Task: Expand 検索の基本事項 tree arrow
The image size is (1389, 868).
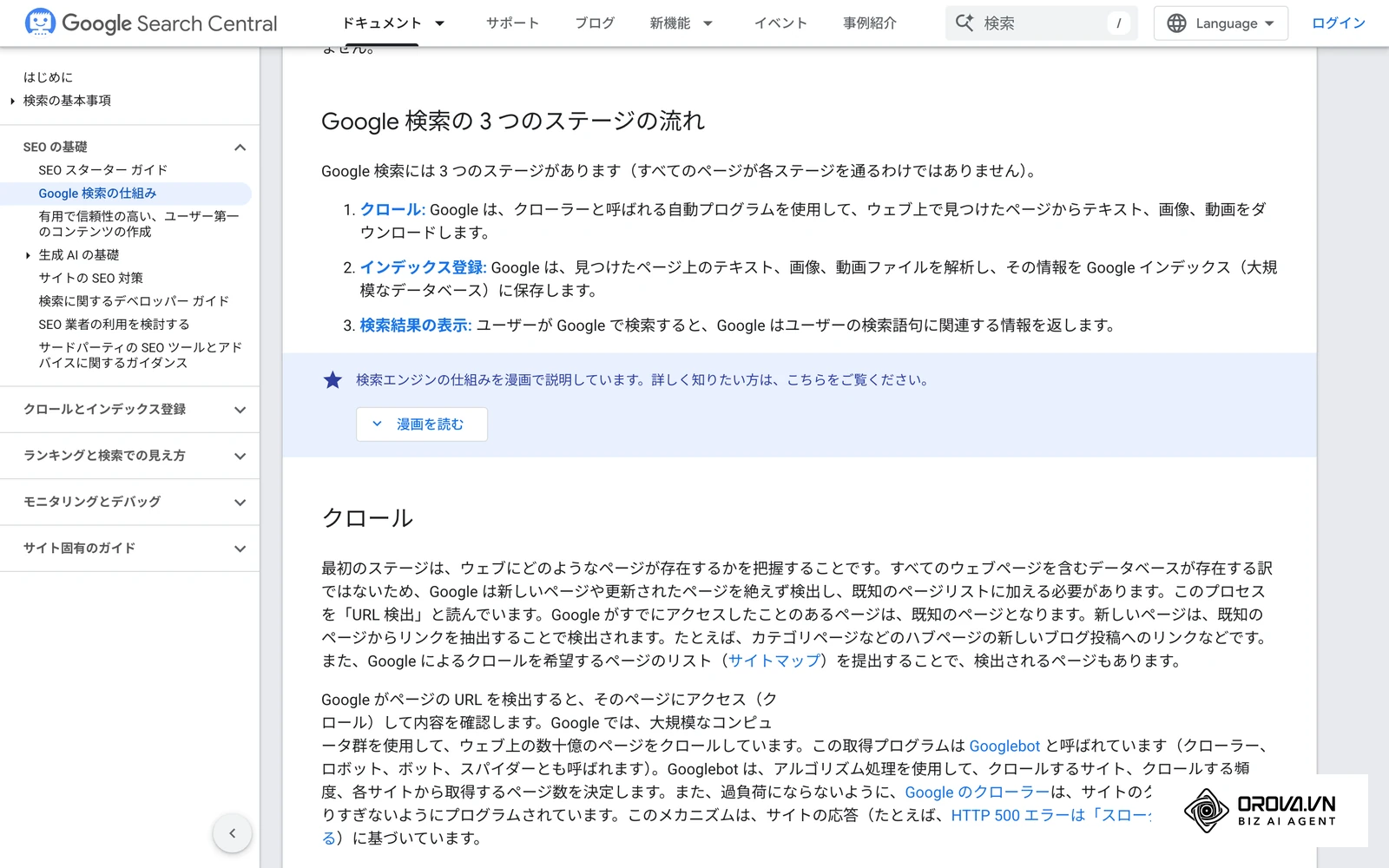Action: tap(13, 101)
